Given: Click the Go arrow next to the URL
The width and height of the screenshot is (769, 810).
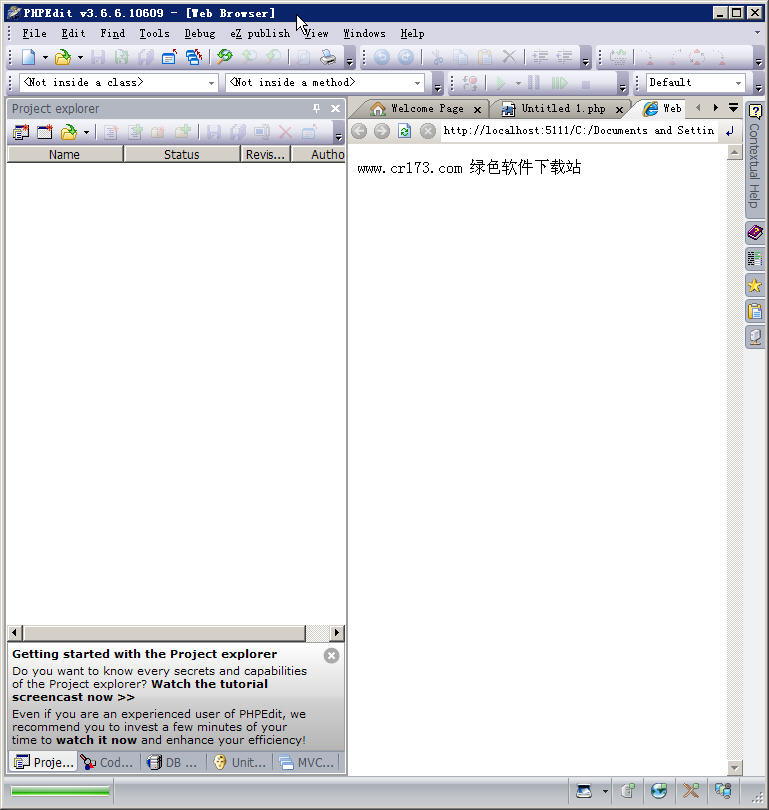Looking at the screenshot, I should pos(730,131).
